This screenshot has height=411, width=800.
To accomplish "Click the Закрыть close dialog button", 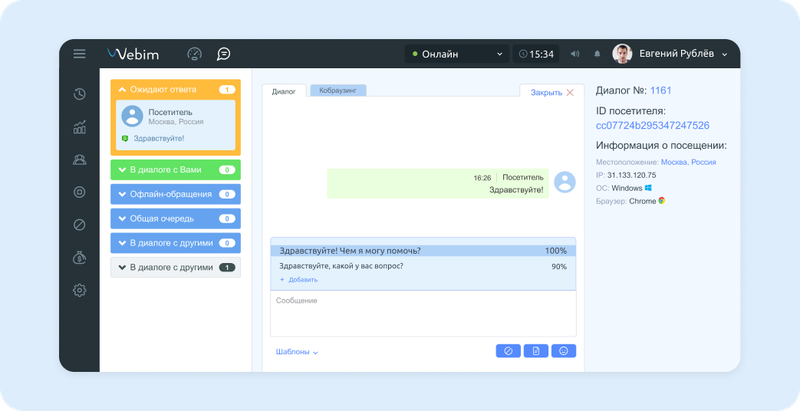I will tap(552, 92).
